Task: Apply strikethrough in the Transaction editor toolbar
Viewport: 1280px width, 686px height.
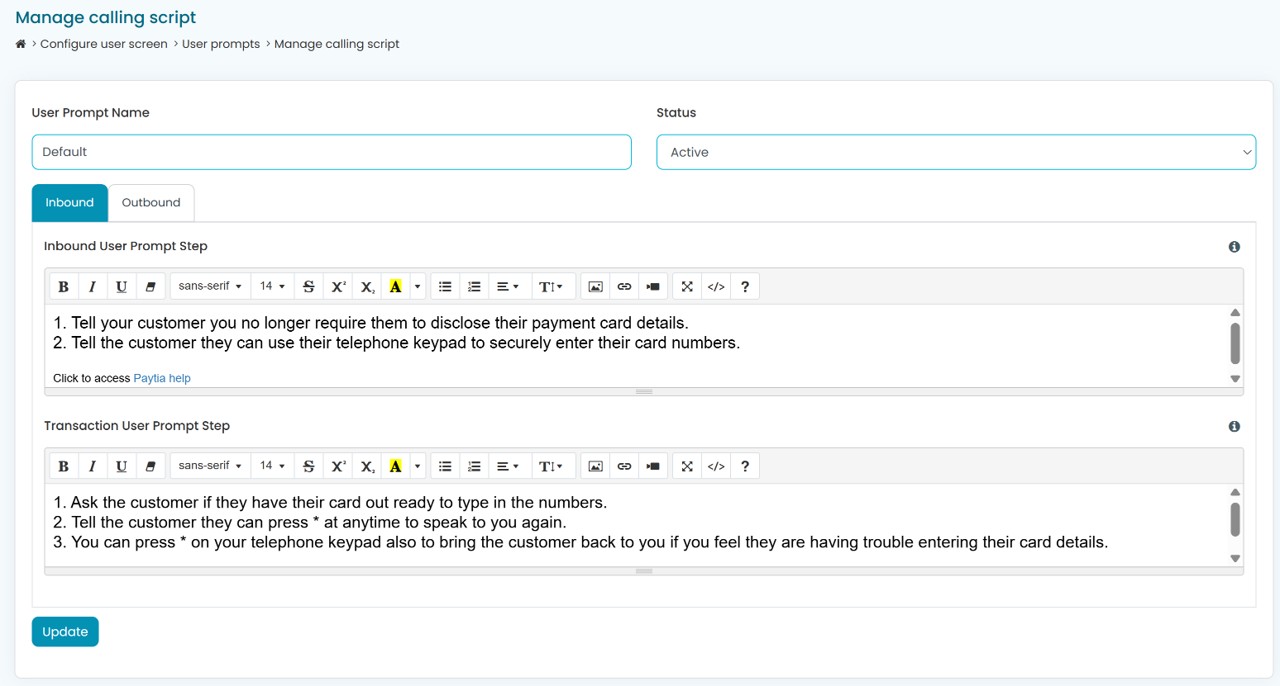Action: click(308, 466)
